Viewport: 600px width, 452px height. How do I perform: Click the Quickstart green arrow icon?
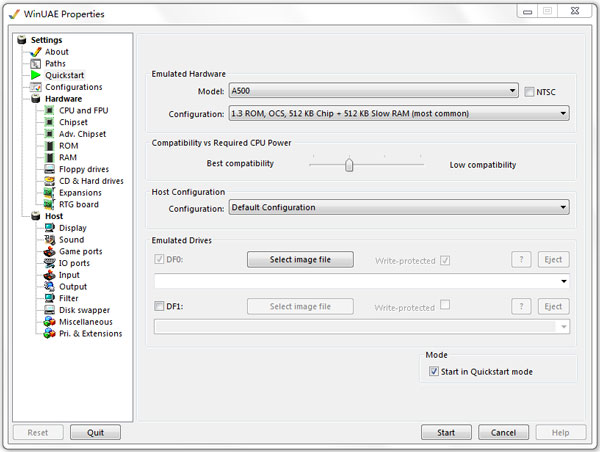point(35,75)
